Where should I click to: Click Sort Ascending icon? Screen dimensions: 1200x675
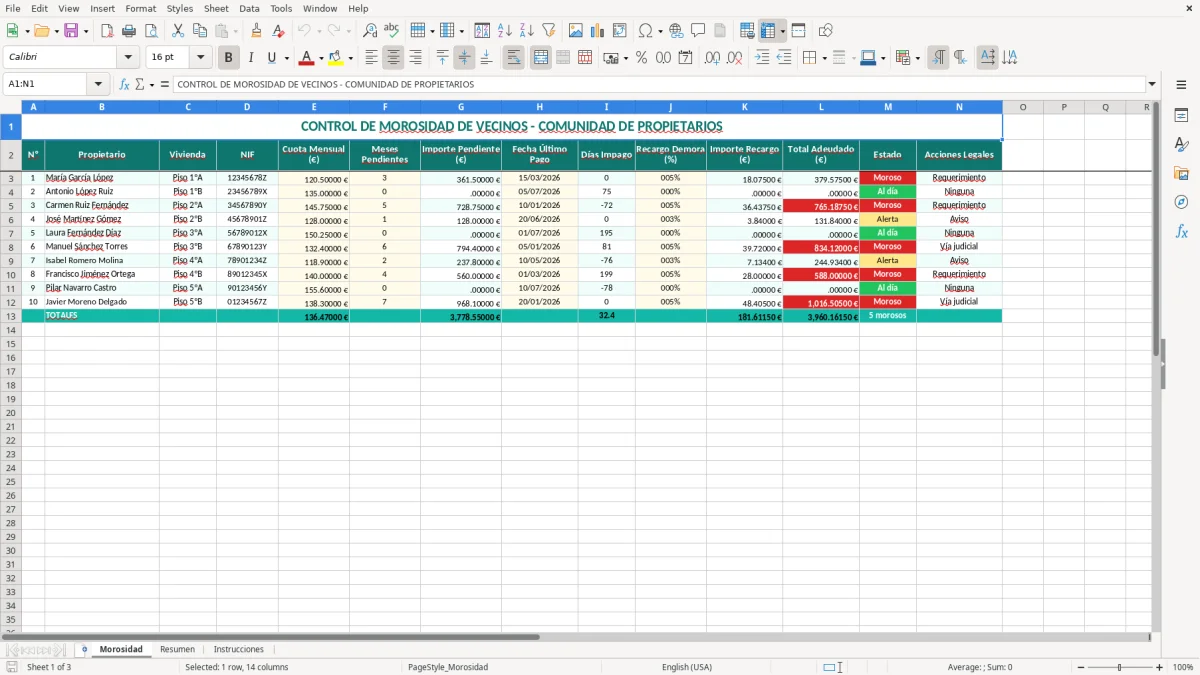coord(505,31)
